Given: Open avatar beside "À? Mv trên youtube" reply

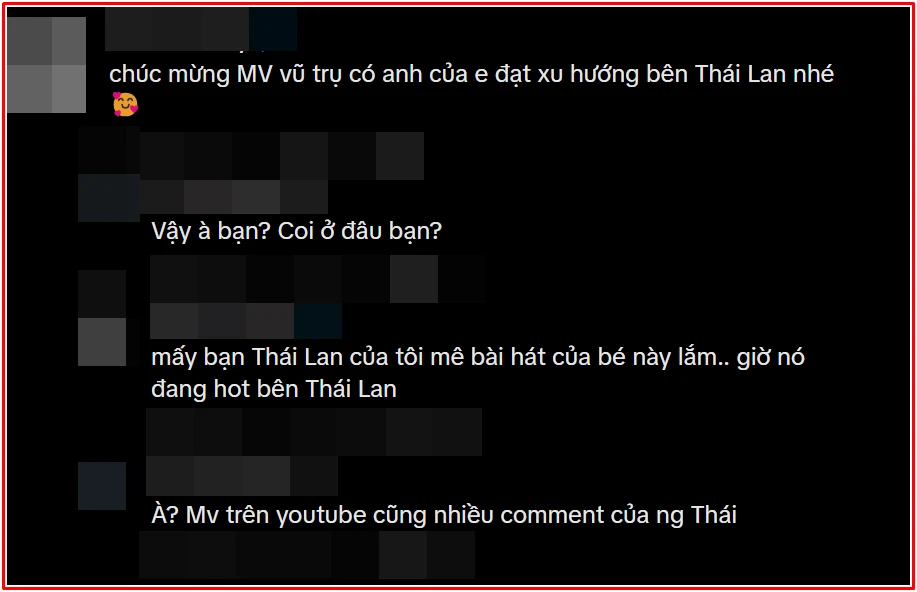Looking at the screenshot, I should pos(102,486).
